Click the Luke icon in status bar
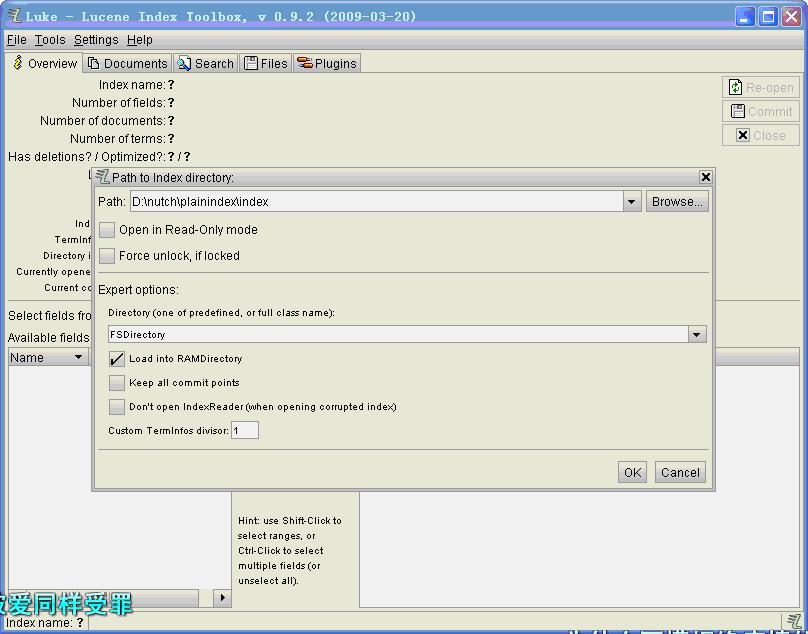The width and height of the screenshot is (808, 634). tap(793, 622)
